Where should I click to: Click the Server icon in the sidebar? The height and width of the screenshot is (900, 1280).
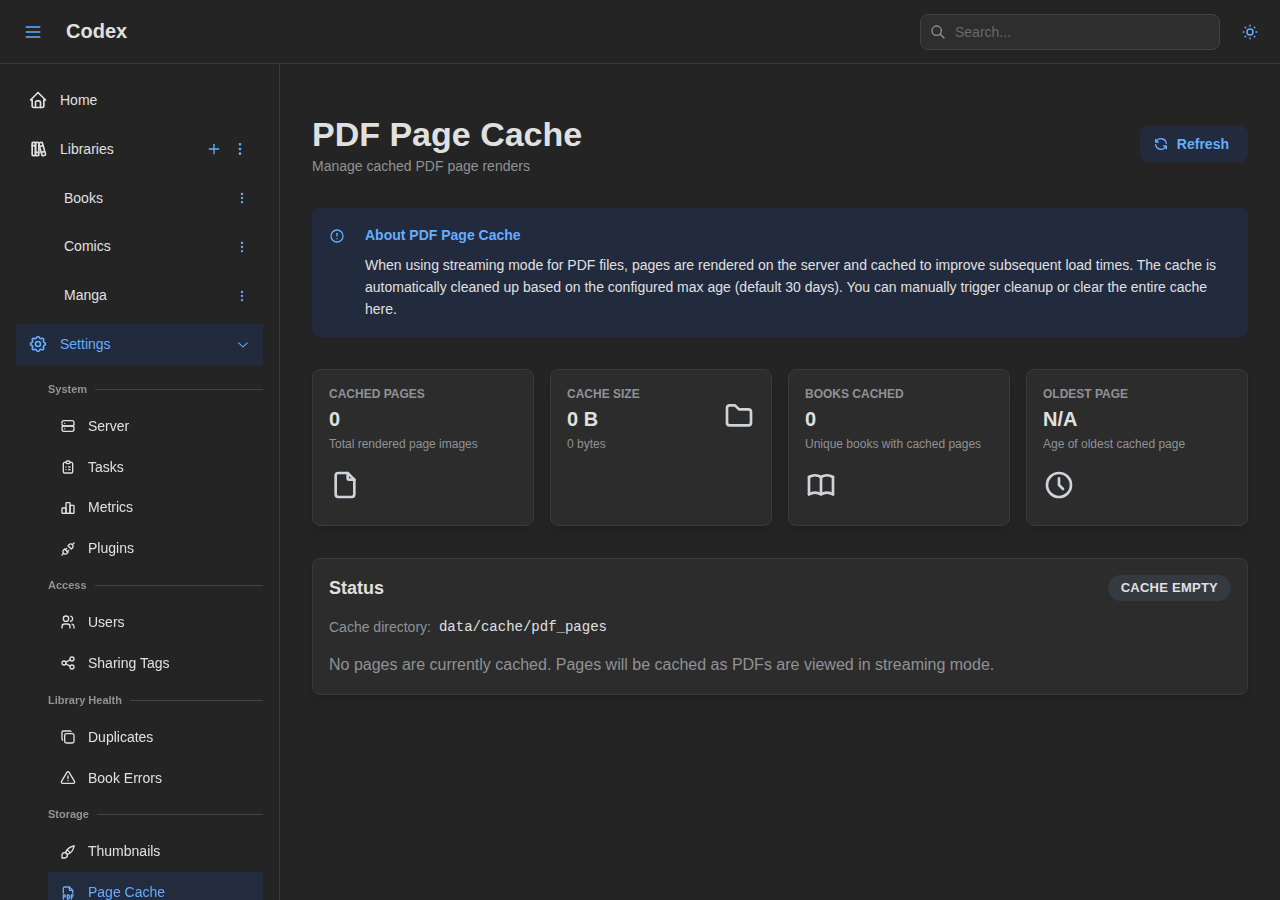[66, 426]
